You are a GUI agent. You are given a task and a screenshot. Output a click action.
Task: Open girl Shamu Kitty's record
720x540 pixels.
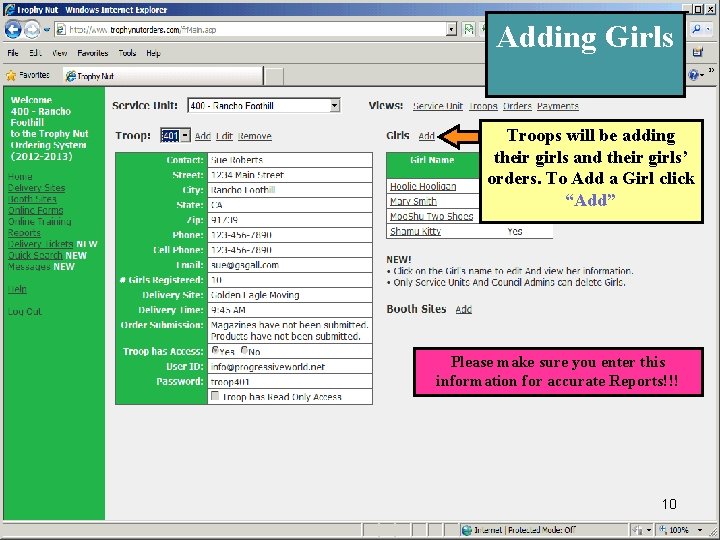[416, 231]
